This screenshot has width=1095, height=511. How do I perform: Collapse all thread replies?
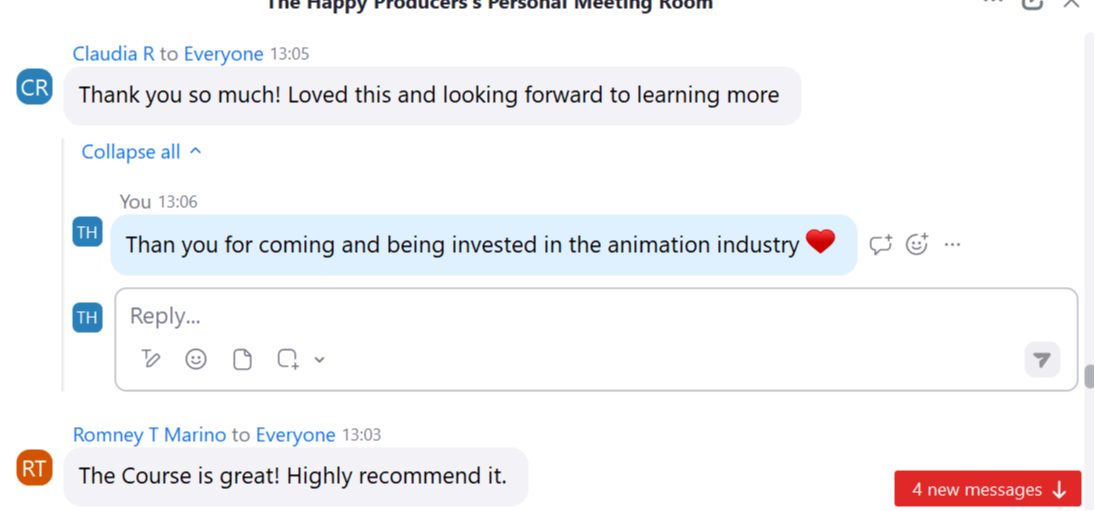pyautogui.click(x=141, y=152)
